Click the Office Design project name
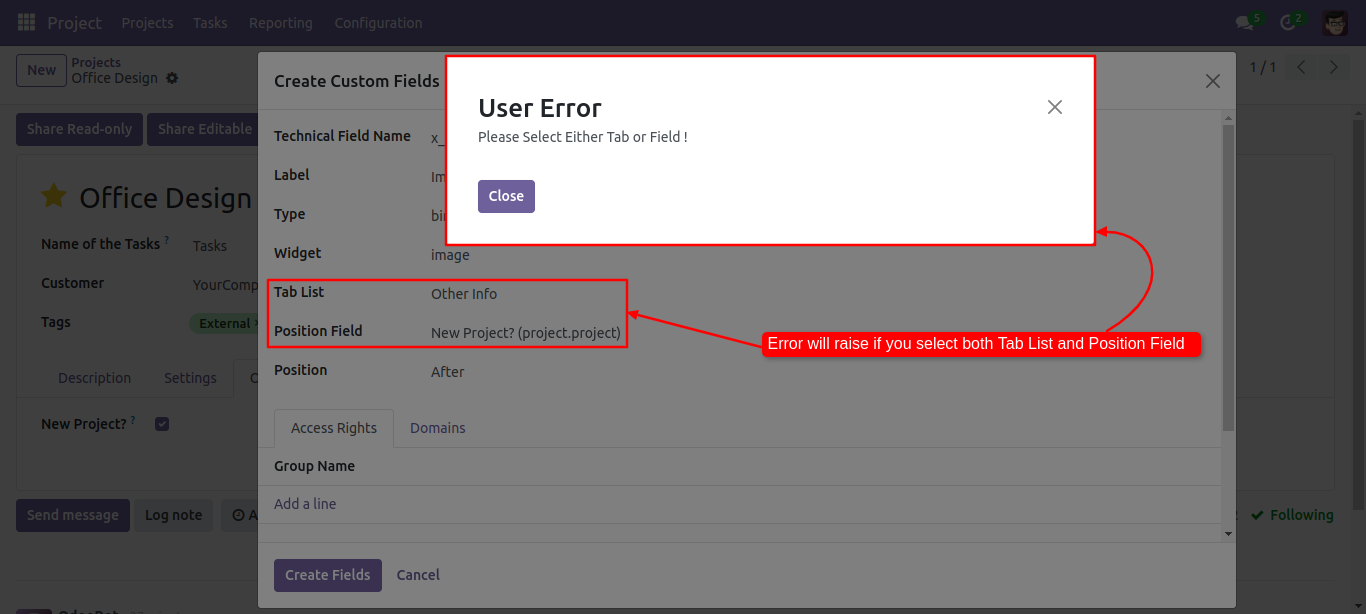The image size is (1366, 614). 165,198
